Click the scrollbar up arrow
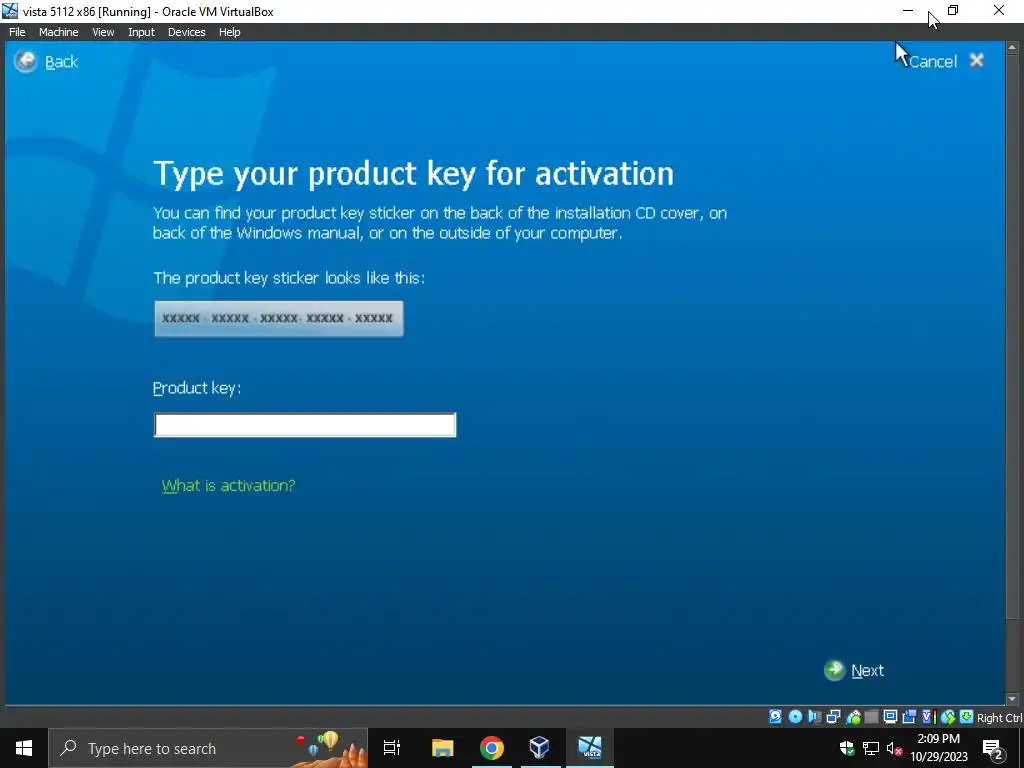 [x=1012, y=48]
